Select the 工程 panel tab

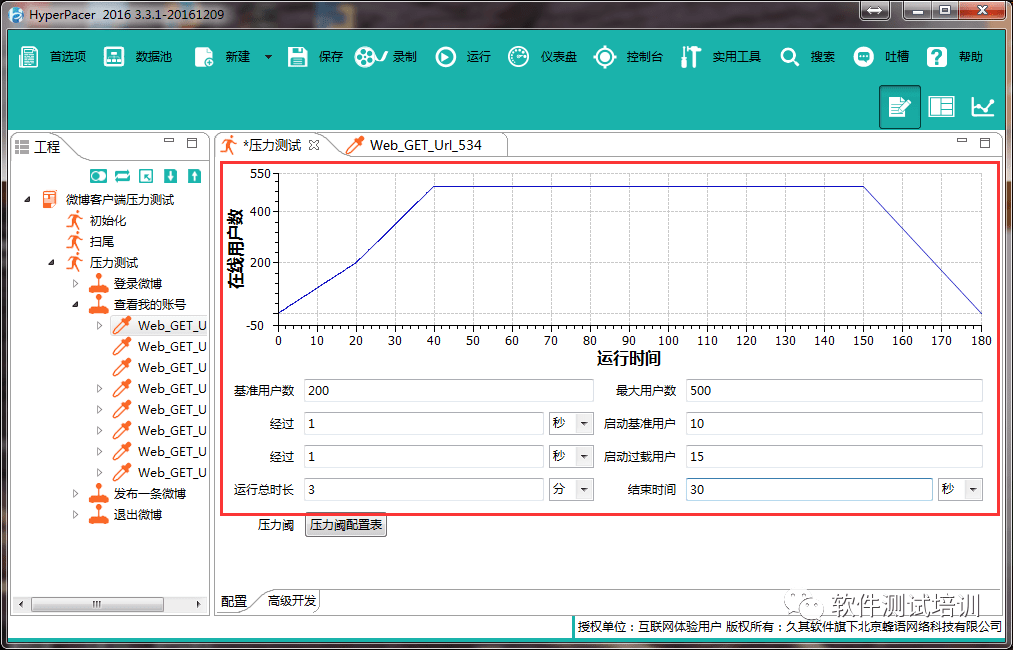[x=39, y=147]
